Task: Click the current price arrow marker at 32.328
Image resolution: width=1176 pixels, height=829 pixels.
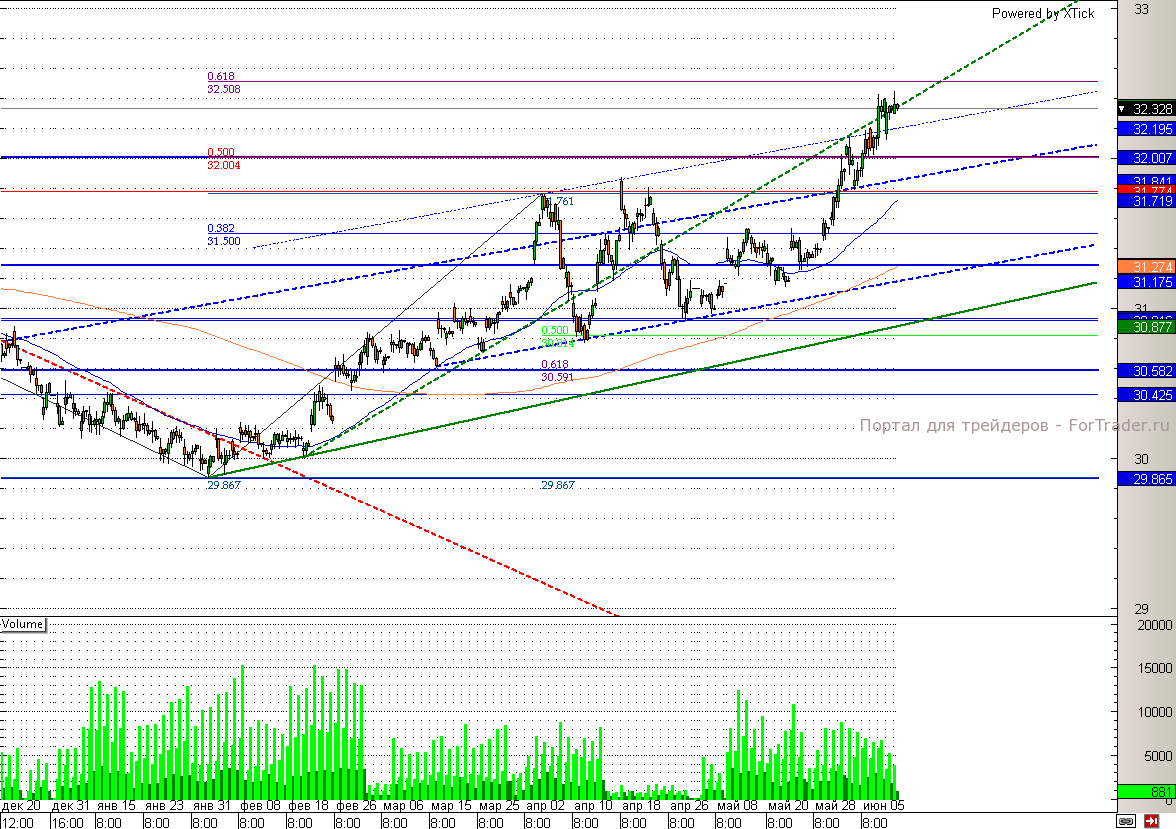Action: pyautogui.click(x=1122, y=110)
